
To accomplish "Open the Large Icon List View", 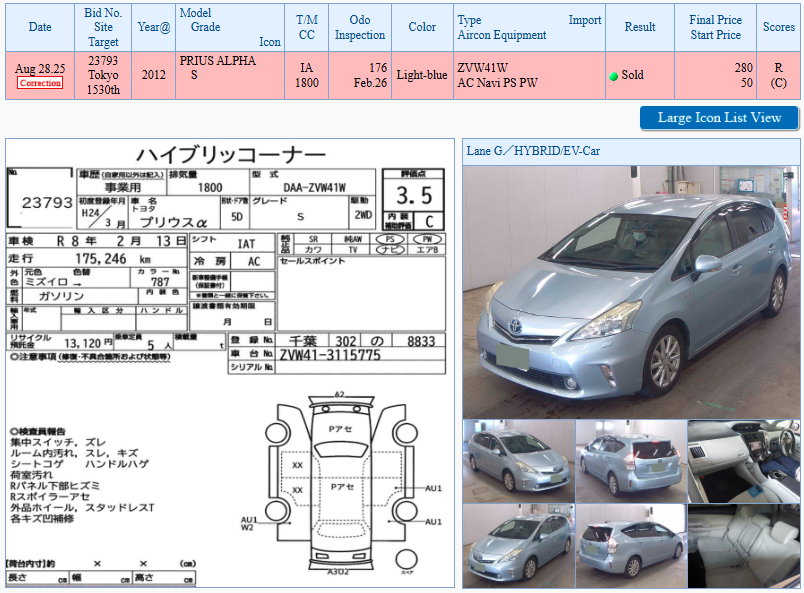I will click(719, 118).
